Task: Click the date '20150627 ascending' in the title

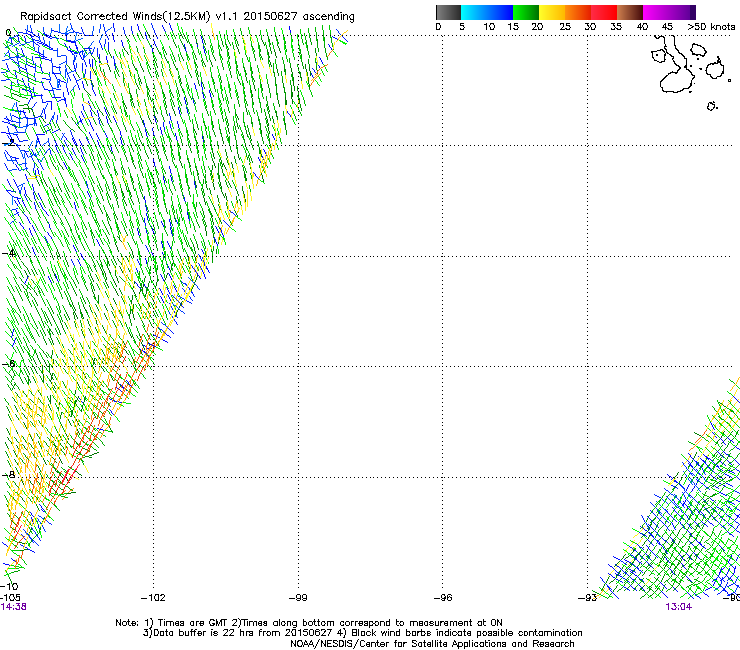Action: tap(299, 16)
